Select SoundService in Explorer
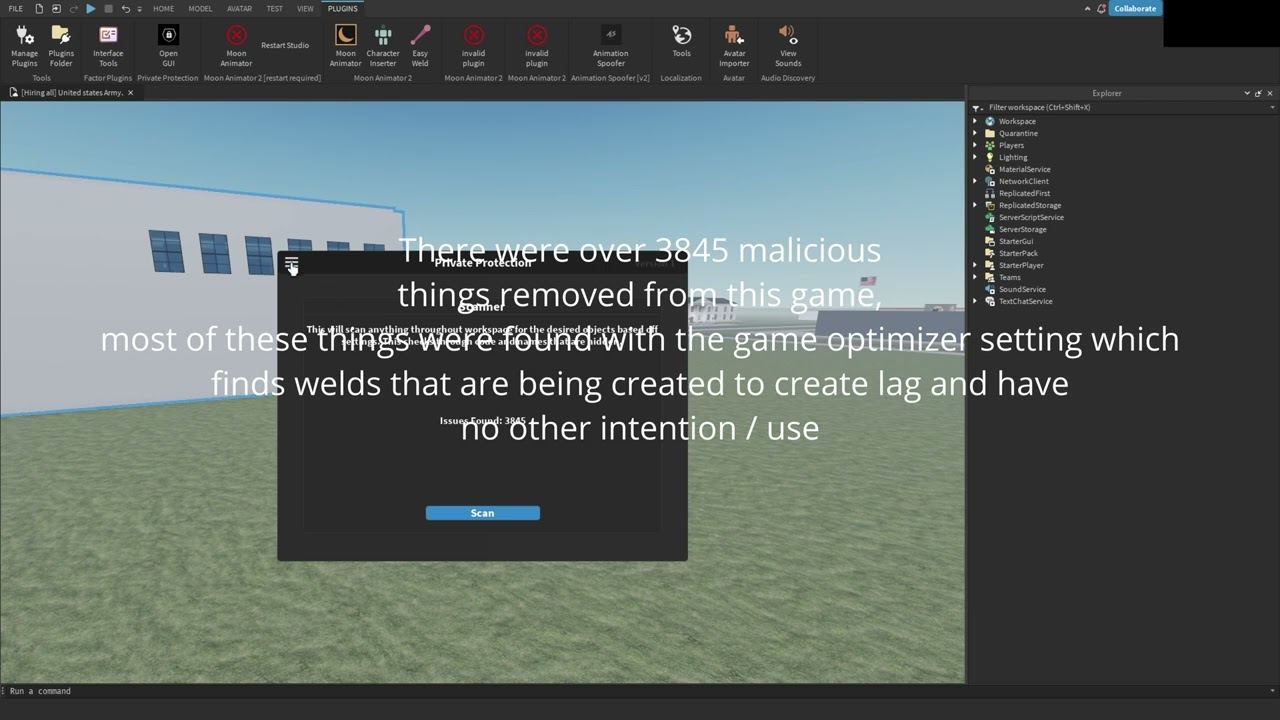 1022,289
